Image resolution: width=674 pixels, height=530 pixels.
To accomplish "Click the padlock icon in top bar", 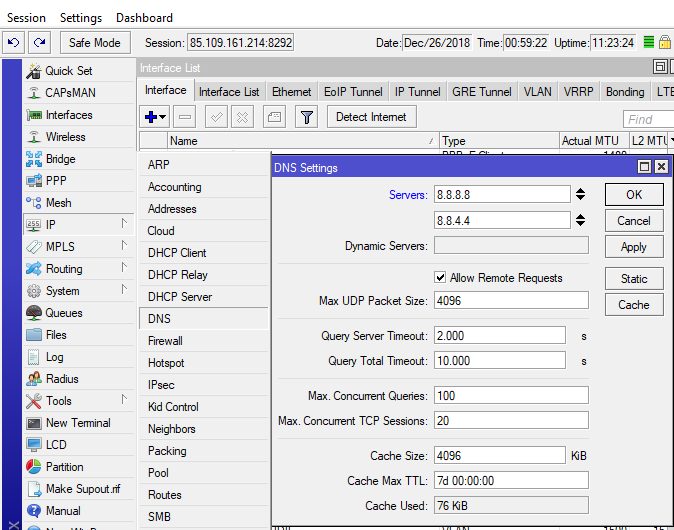I will point(665,42).
